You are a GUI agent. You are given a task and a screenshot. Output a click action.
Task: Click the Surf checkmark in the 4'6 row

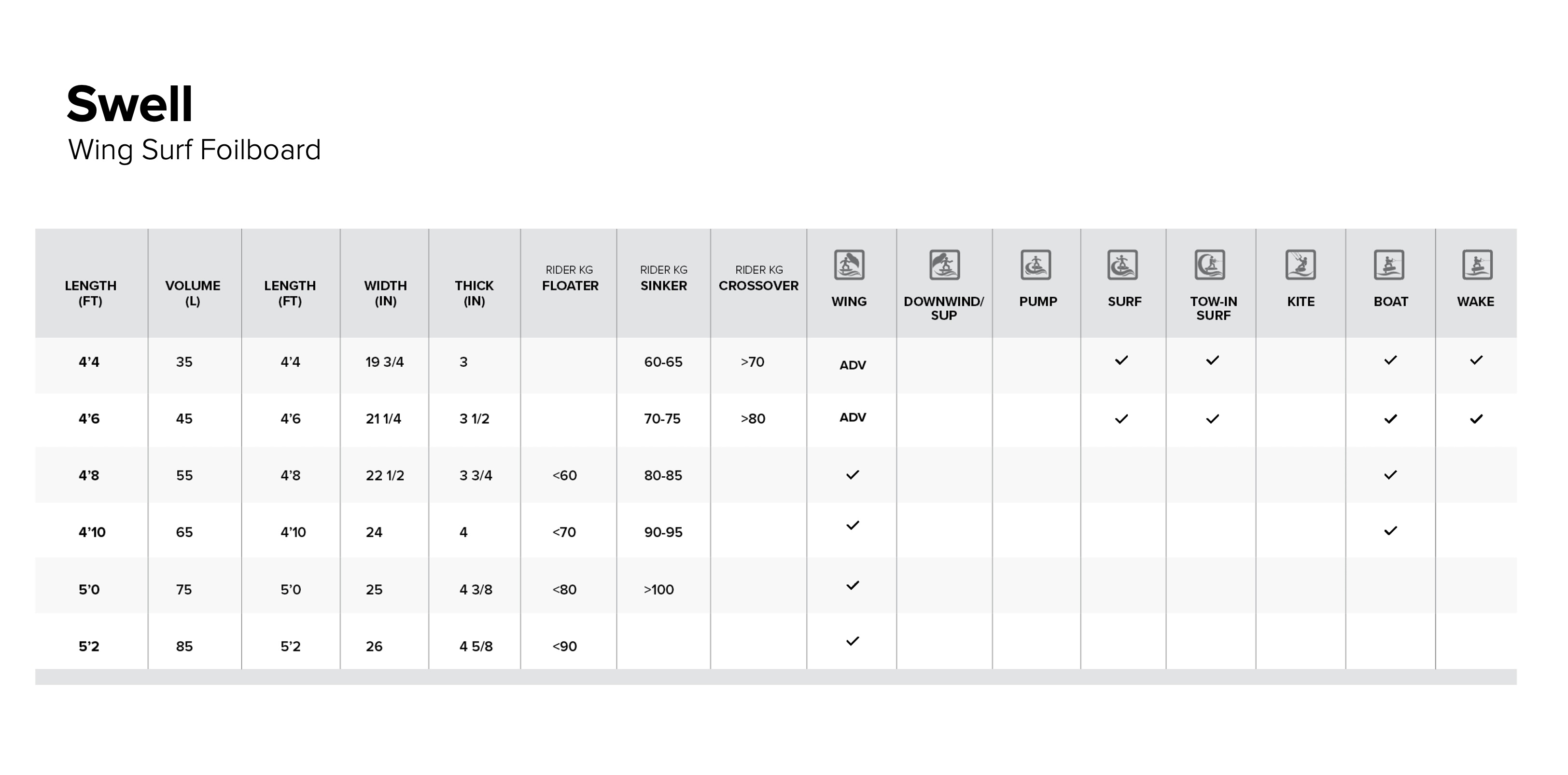click(x=1121, y=418)
